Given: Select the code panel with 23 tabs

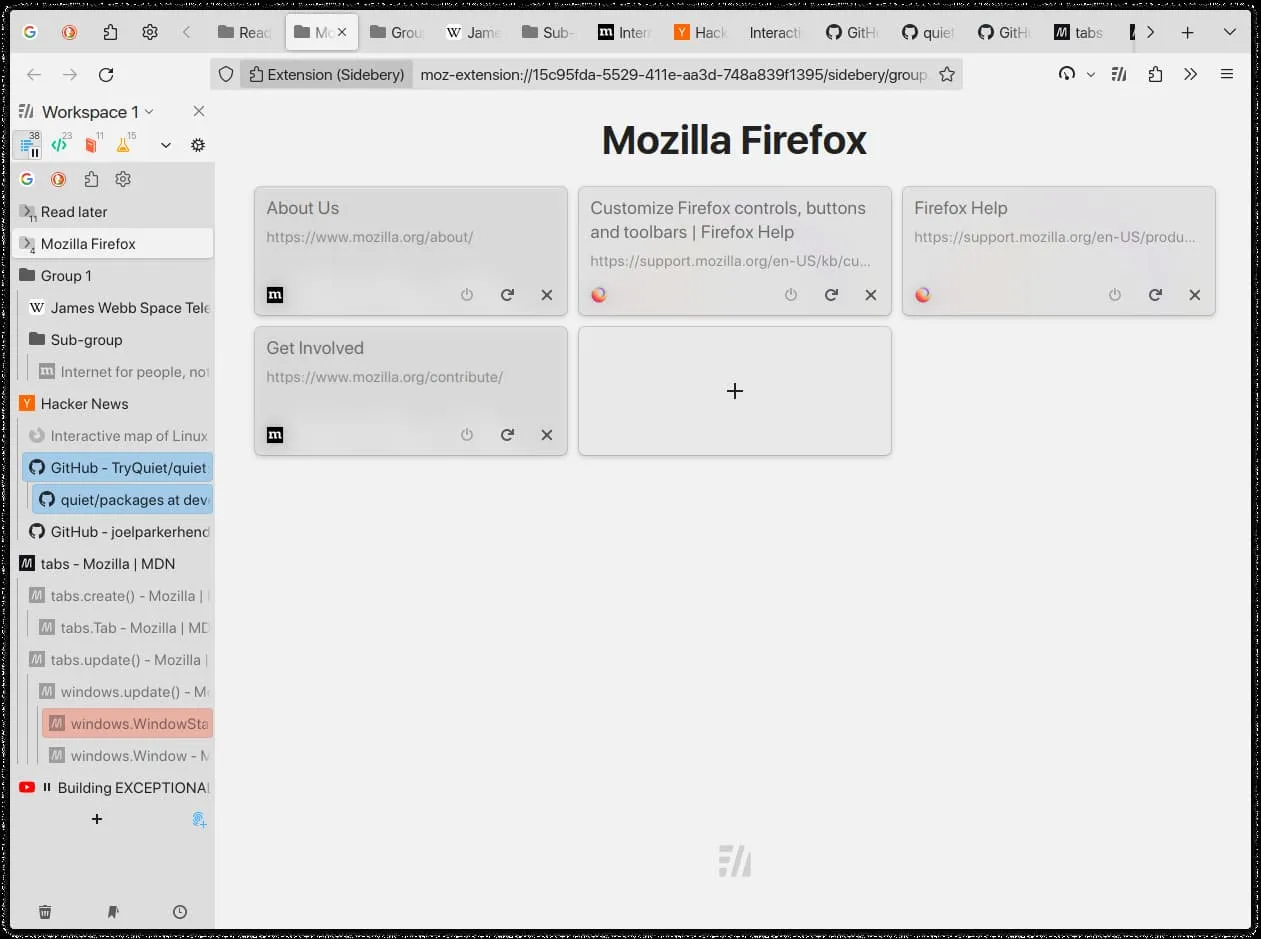Looking at the screenshot, I should [x=60, y=145].
